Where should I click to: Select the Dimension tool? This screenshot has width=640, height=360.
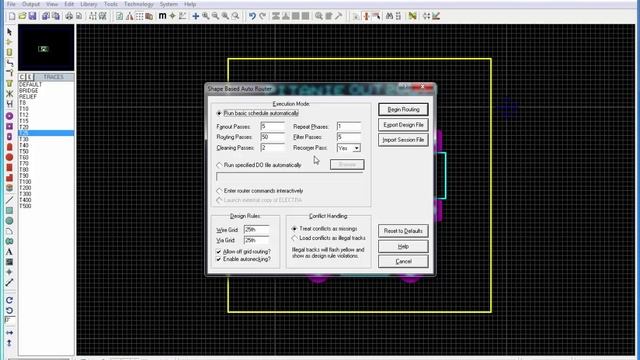9,282
